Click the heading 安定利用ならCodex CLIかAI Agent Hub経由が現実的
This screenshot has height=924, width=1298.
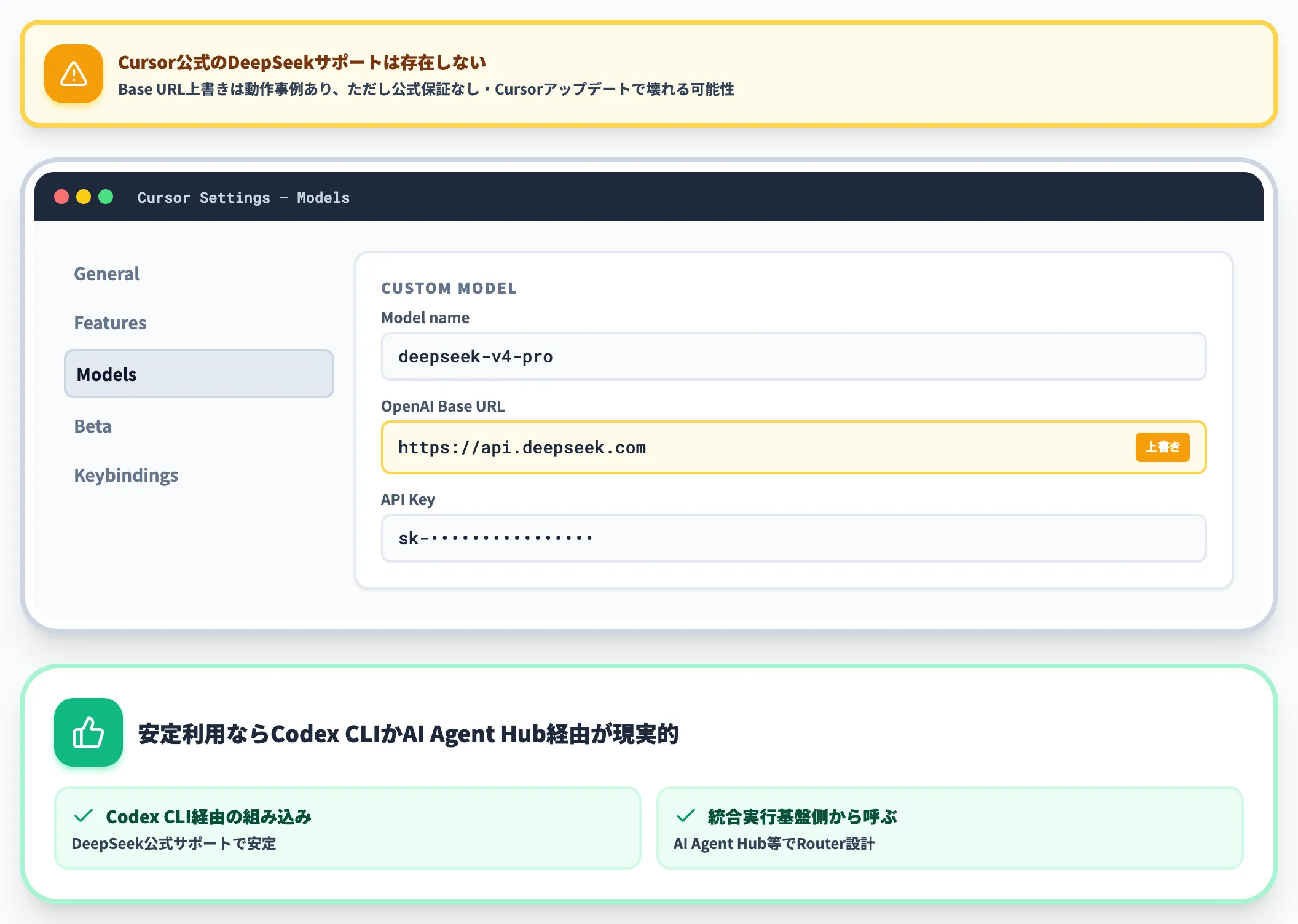click(x=408, y=734)
